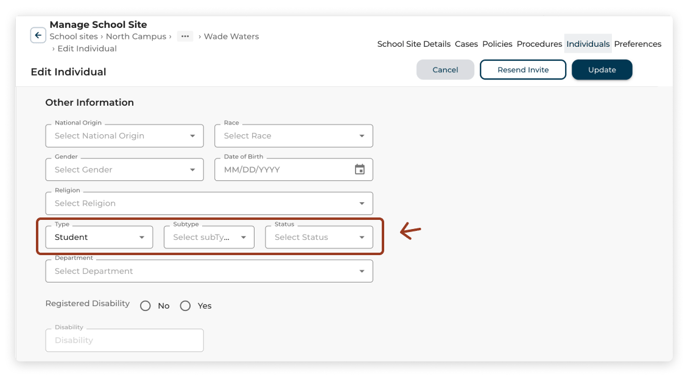Viewport: 688px width, 376px height.
Task: Open the Gender dropdown
Action: (x=125, y=170)
